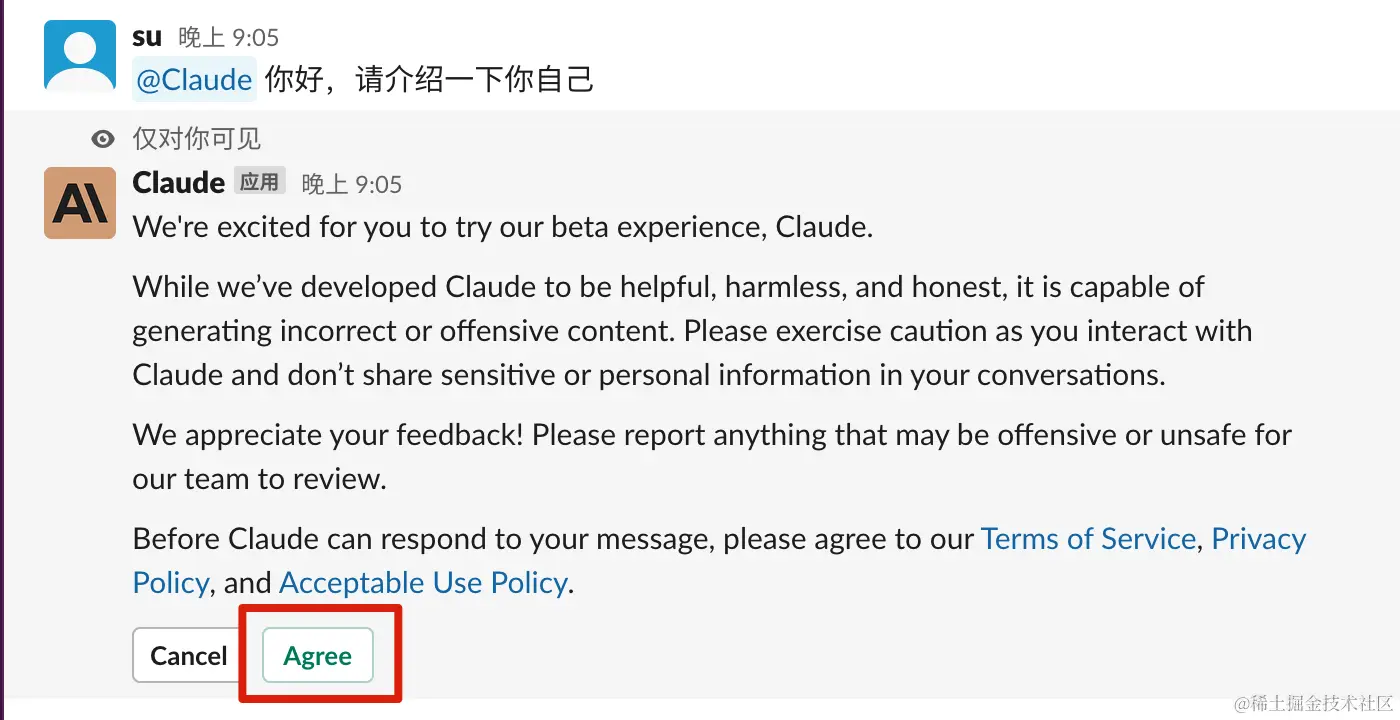This screenshot has height=720, width=1400.
Task: Click the 稀土掘金技术社区 watermark
Action: (1313, 704)
